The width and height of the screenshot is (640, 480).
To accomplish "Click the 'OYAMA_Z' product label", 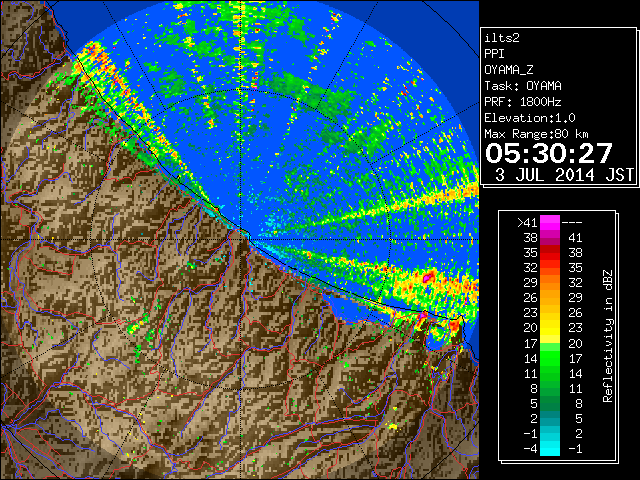I will point(509,70).
